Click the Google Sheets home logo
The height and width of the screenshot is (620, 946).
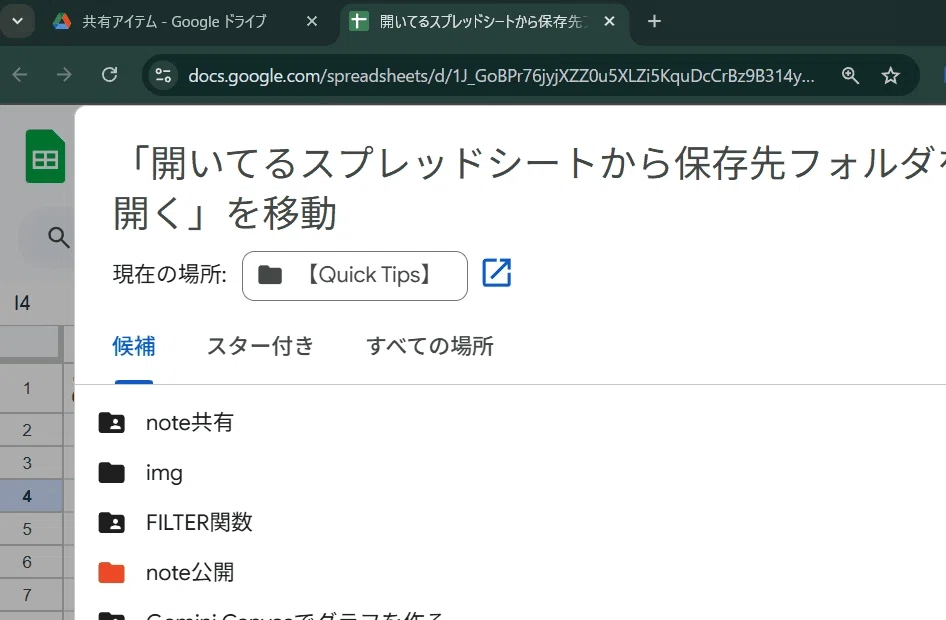45,156
